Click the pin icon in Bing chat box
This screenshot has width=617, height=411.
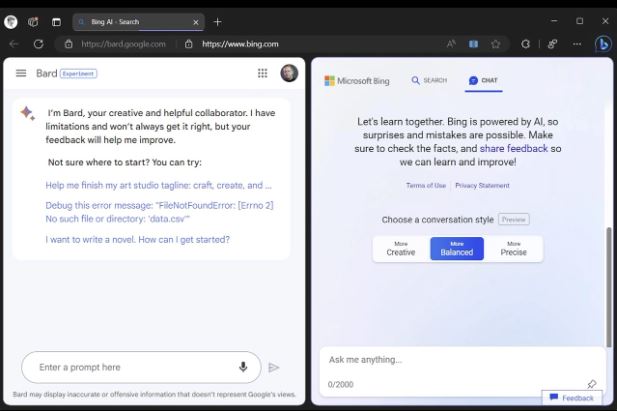pos(591,383)
